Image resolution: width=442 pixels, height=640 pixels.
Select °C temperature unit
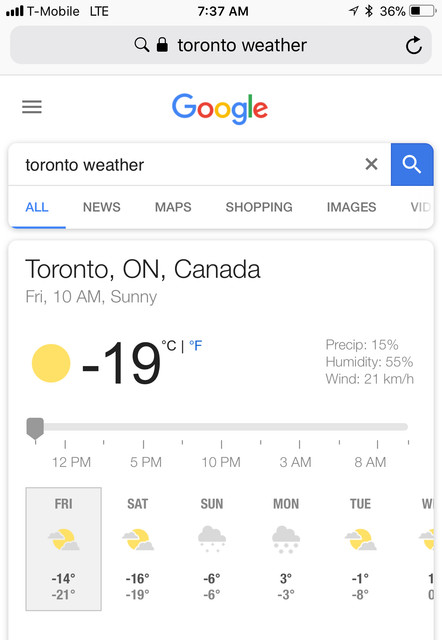click(x=169, y=346)
